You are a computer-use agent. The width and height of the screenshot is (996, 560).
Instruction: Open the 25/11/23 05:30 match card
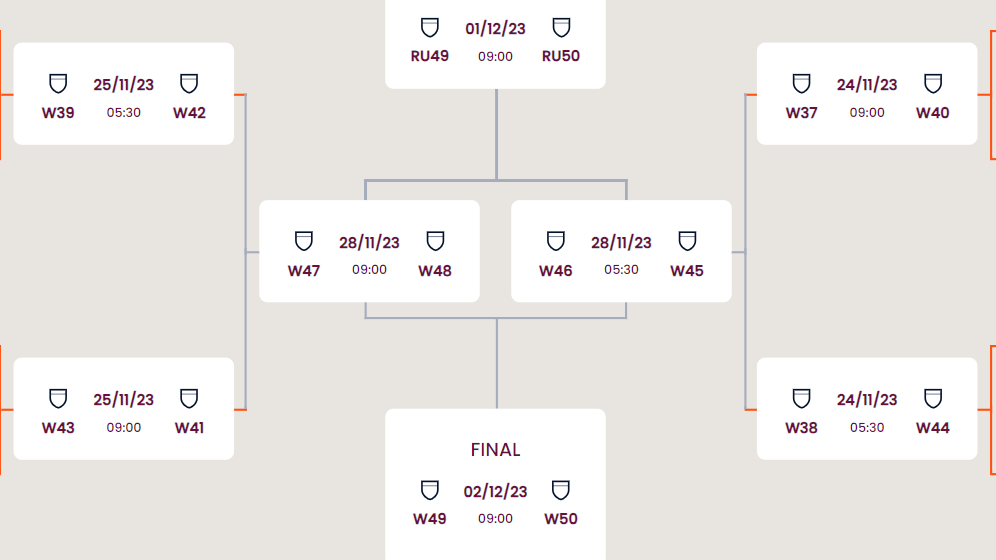coord(124,94)
